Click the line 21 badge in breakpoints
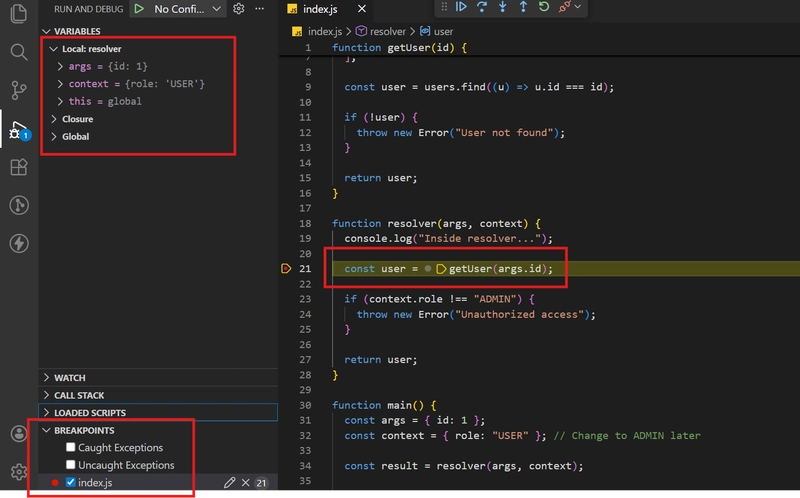 (261, 483)
